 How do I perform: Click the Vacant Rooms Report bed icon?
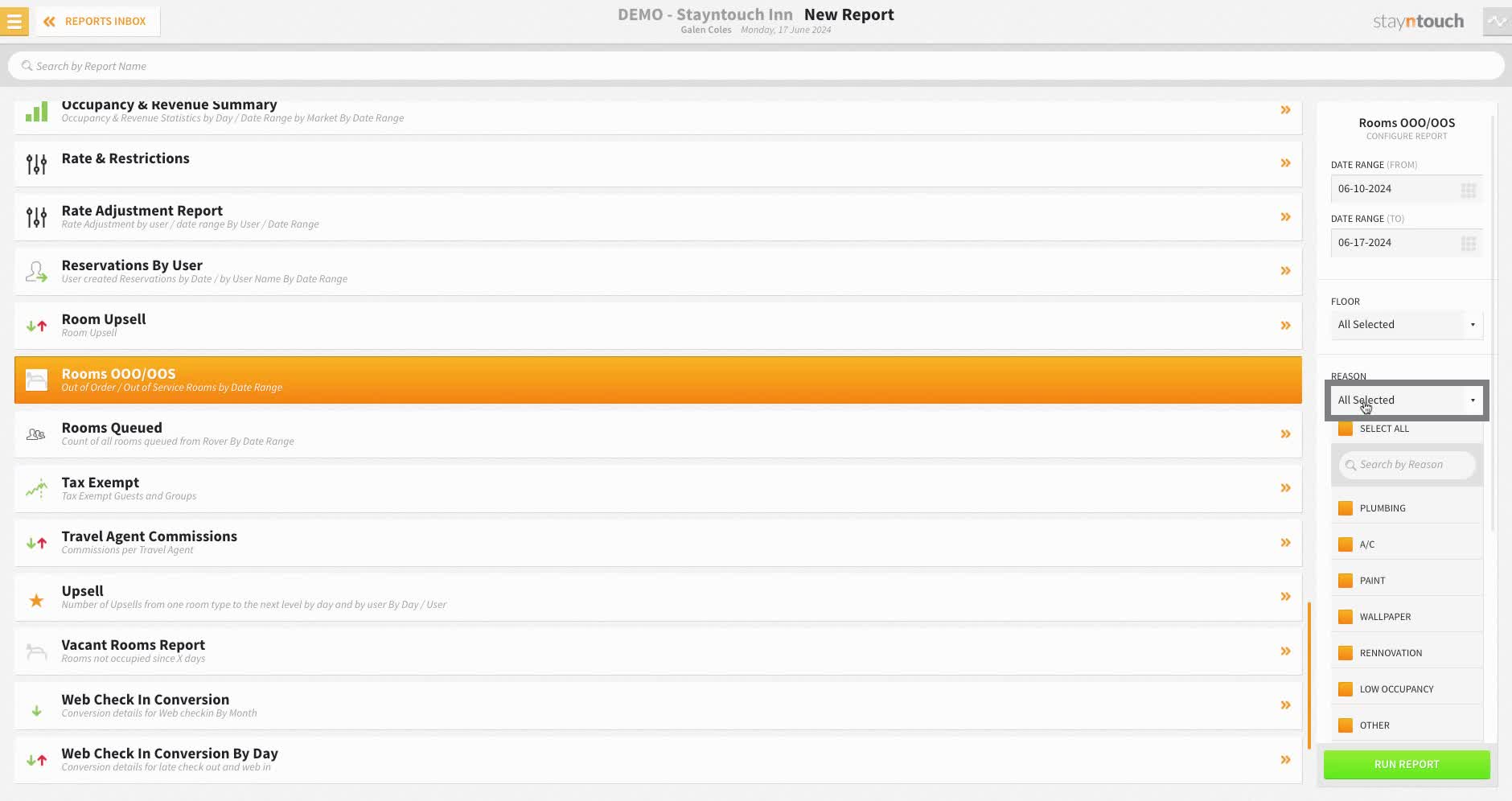click(36, 651)
